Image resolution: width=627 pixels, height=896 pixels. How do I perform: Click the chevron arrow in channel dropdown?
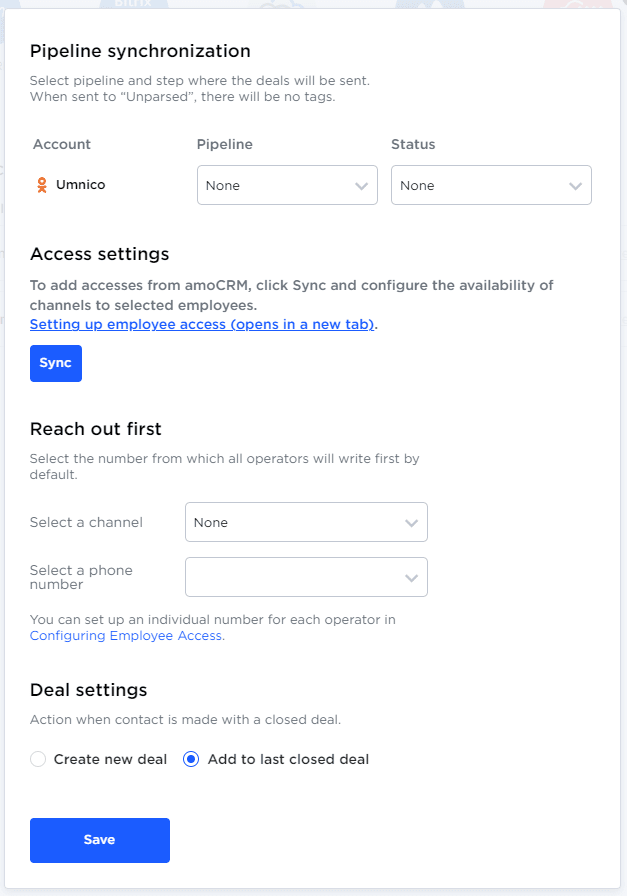tap(411, 523)
